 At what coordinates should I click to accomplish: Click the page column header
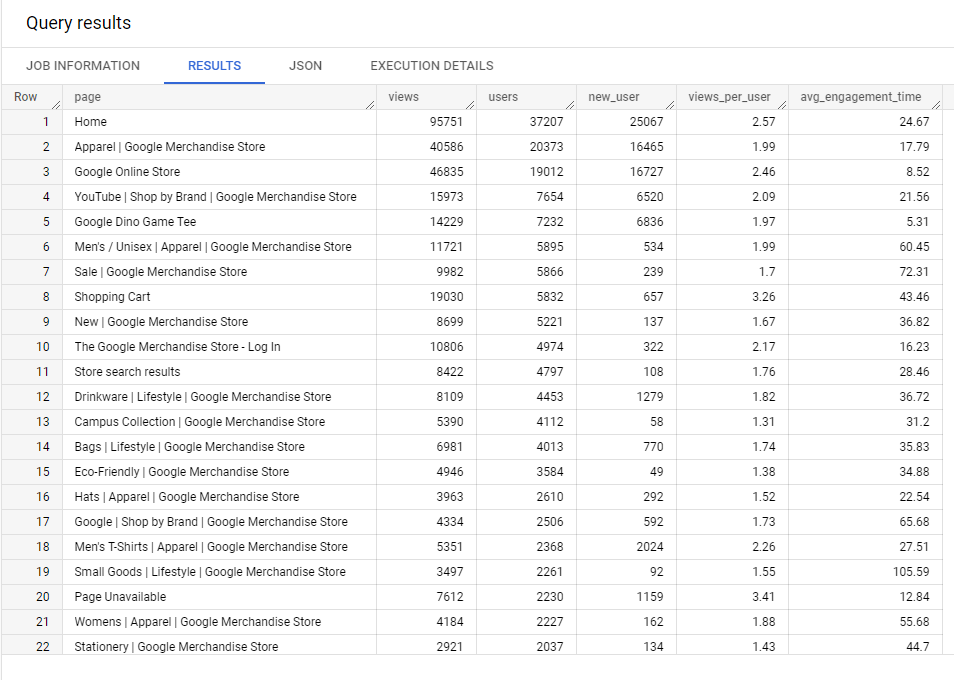(x=220, y=97)
